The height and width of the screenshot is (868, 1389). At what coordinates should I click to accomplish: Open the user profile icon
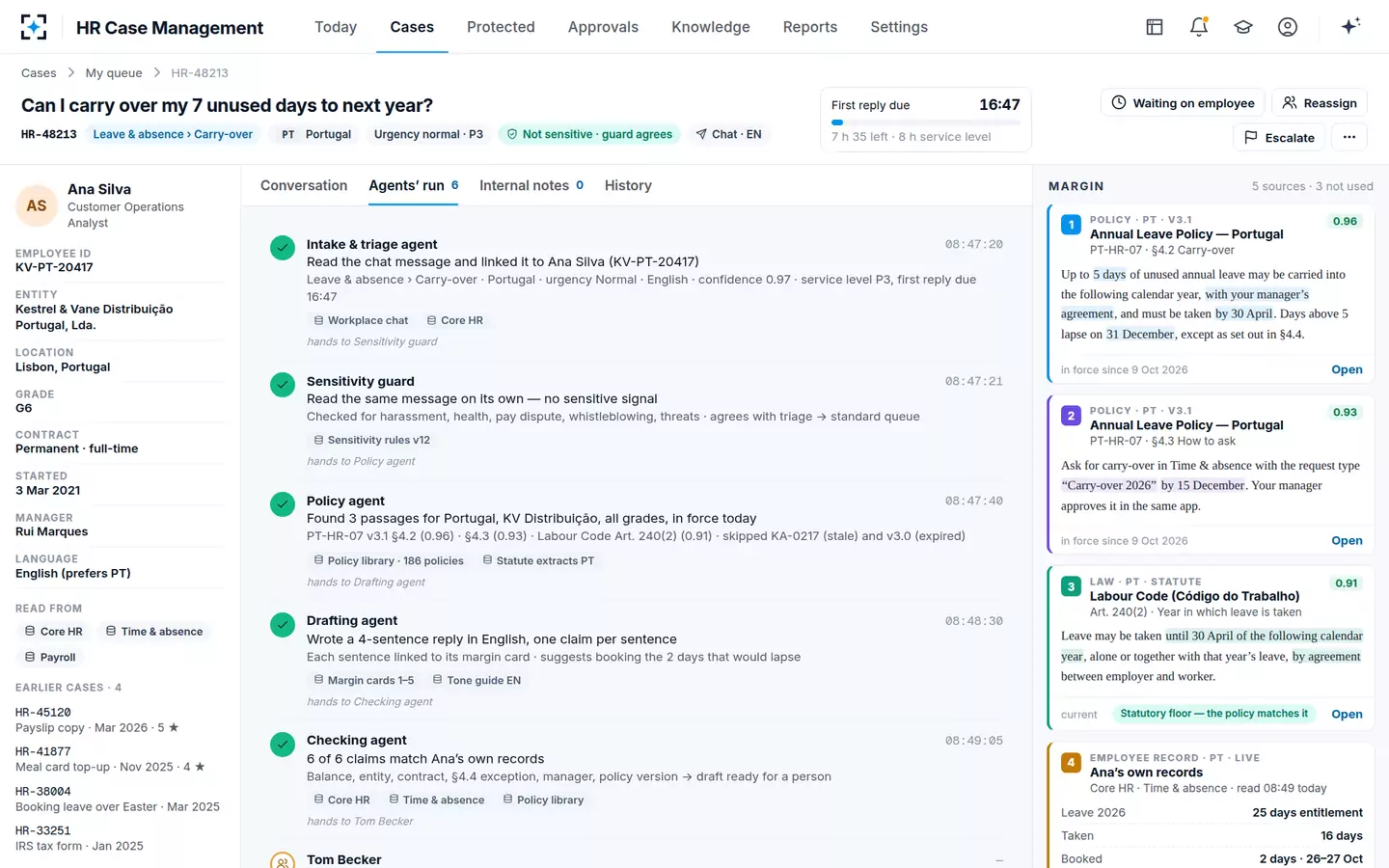click(1288, 27)
